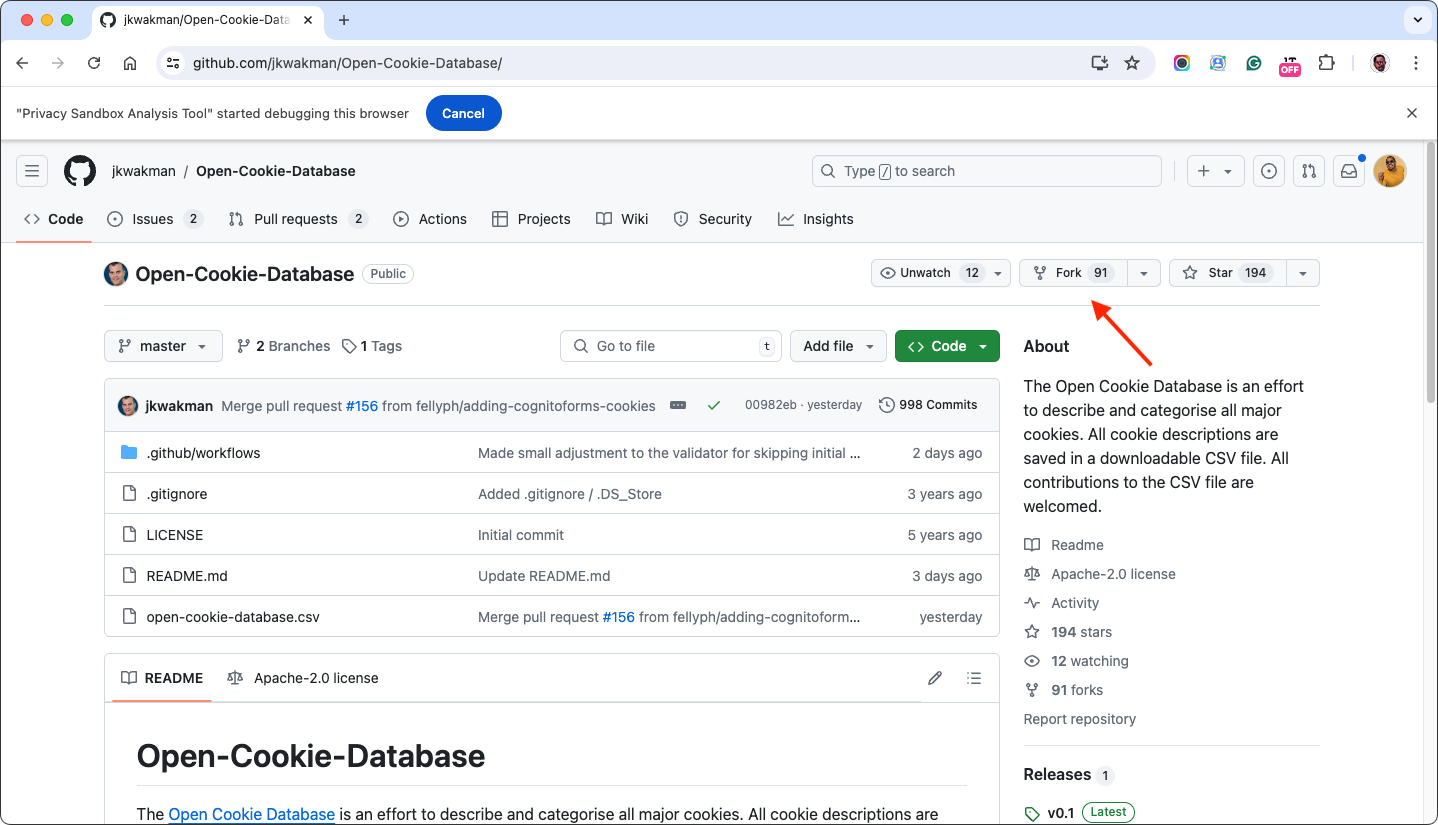Open the Chrome tab search dropdown
Image resolution: width=1438 pixels, height=825 pixels.
pos(1417,20)
